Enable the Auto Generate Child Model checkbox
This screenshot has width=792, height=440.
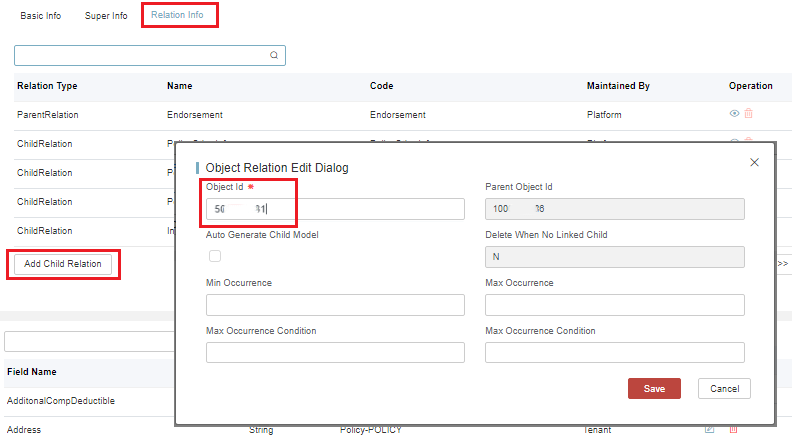pyautogui.click(x=214, y=256)
